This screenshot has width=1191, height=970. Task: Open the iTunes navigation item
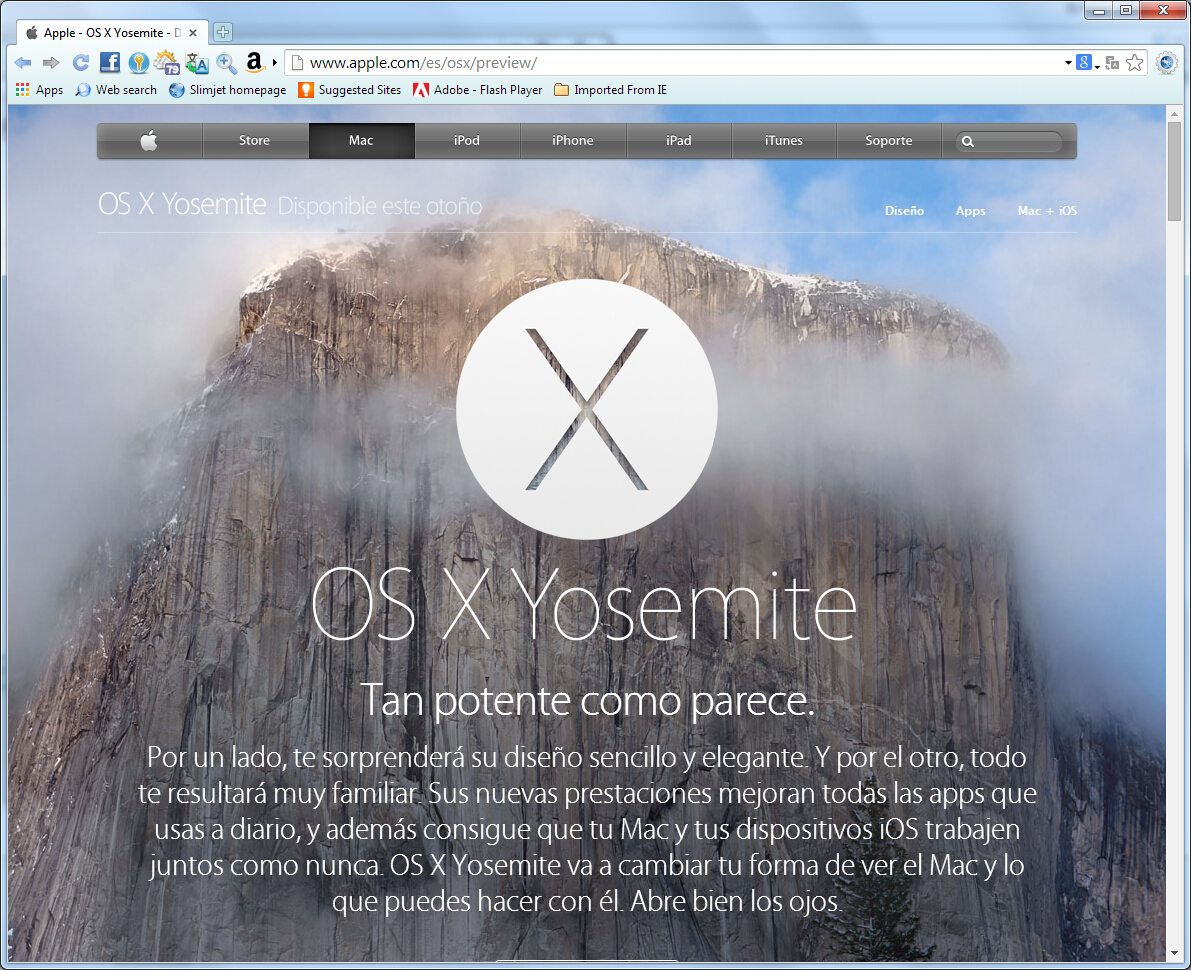click(784, 141)
